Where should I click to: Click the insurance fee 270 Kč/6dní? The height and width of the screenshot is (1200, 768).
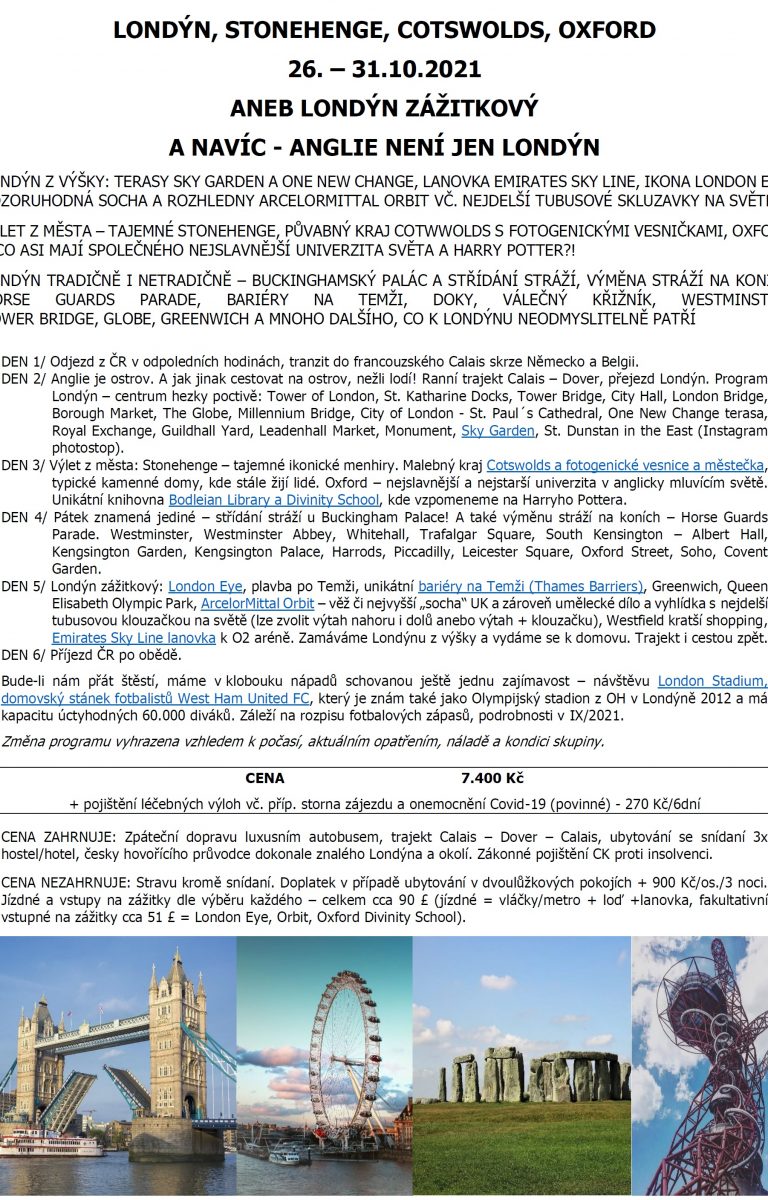(661, 803)
